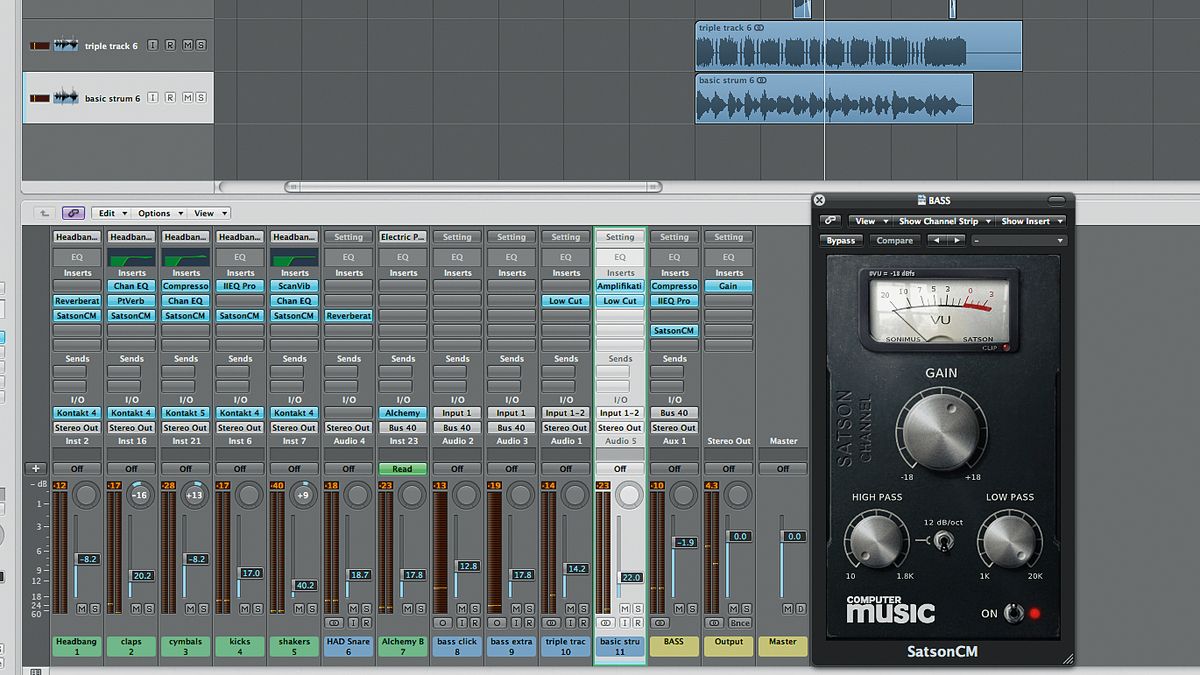
Task: Record-enable the triple track 6 track
Action: click(x=171, y=46)
